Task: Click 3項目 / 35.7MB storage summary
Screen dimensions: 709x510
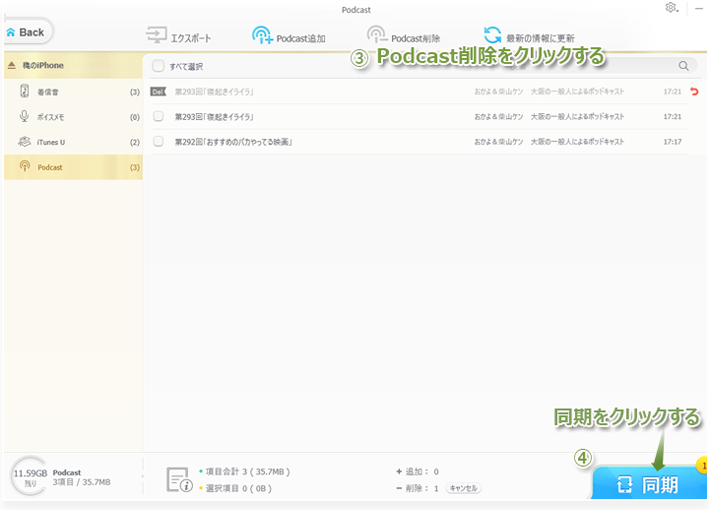Action: (x=81, y=482)
